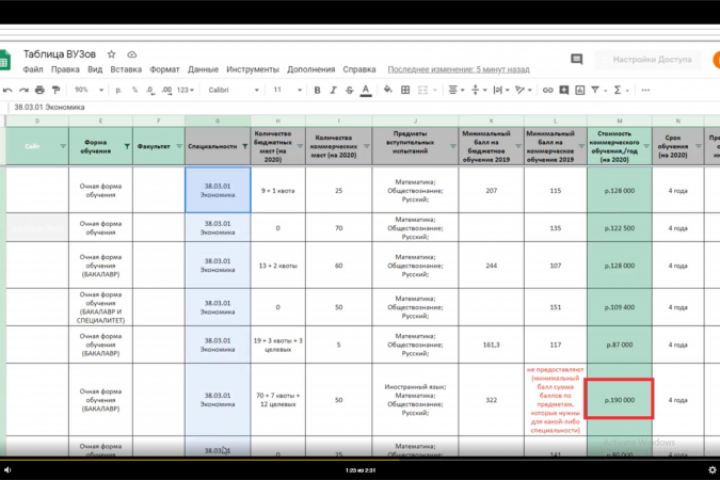Select the cell with 161,3
720x480 pixels.
(x=491, y=344)
